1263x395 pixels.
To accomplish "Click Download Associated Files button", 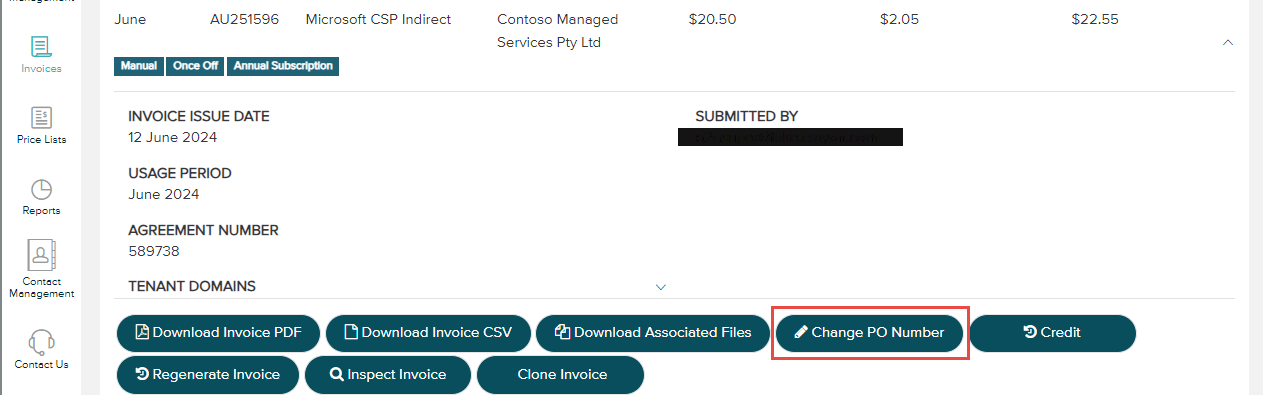I will (653, 333).
